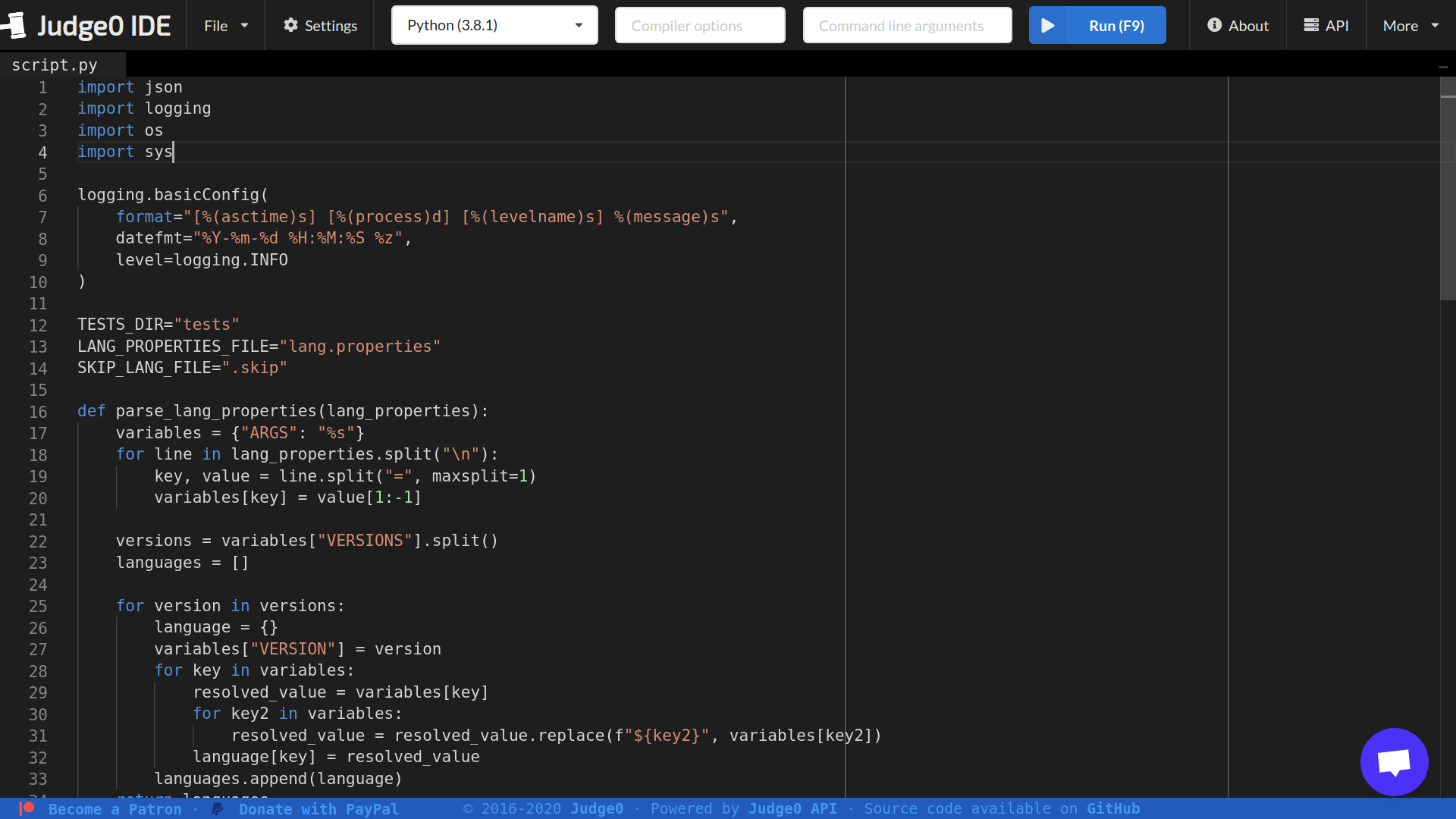Viewport: 1456px width, 819px height.
Task: Open Settings via the gear icon
Action: (291, 25)
